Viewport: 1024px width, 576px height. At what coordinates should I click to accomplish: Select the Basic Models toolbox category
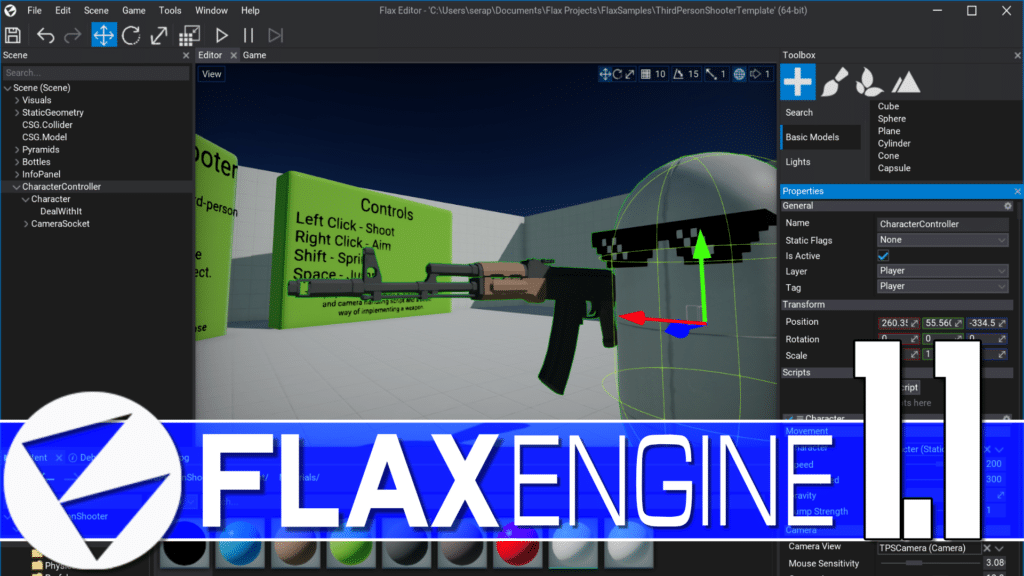click(821, 137)
